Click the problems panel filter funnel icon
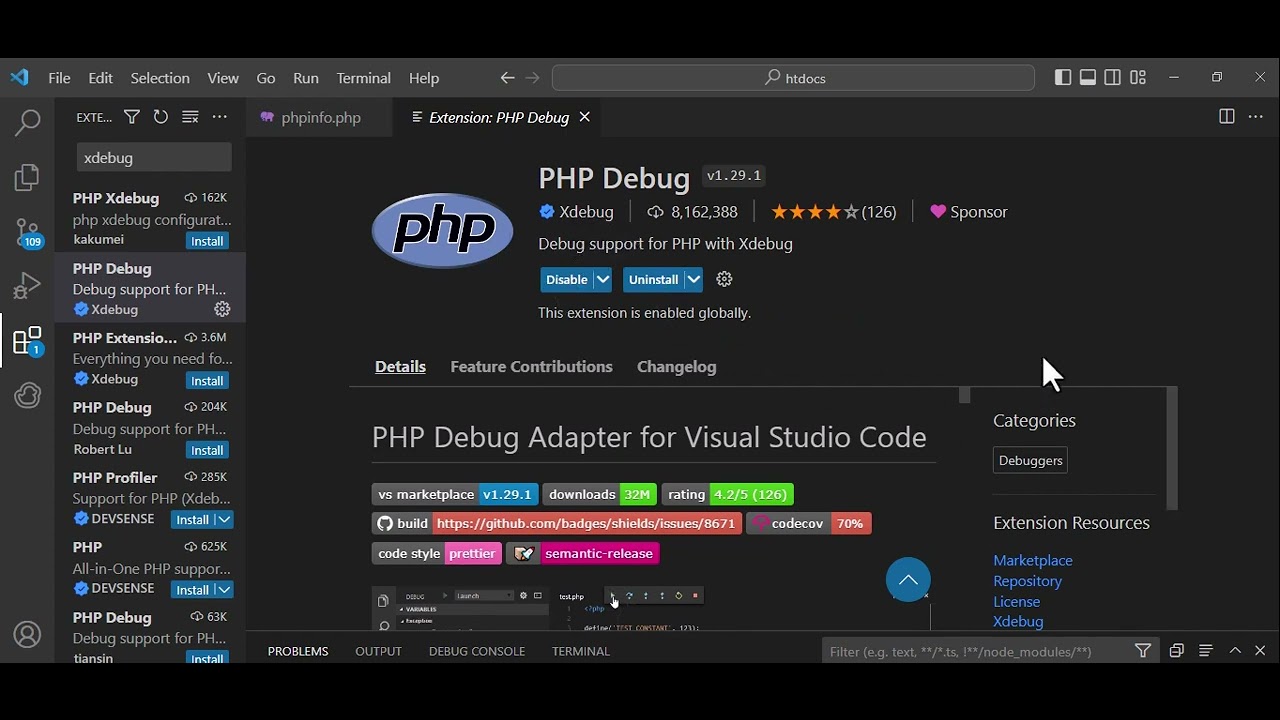The width and height of the screenshot is (1280, 720). (1143, 651)
